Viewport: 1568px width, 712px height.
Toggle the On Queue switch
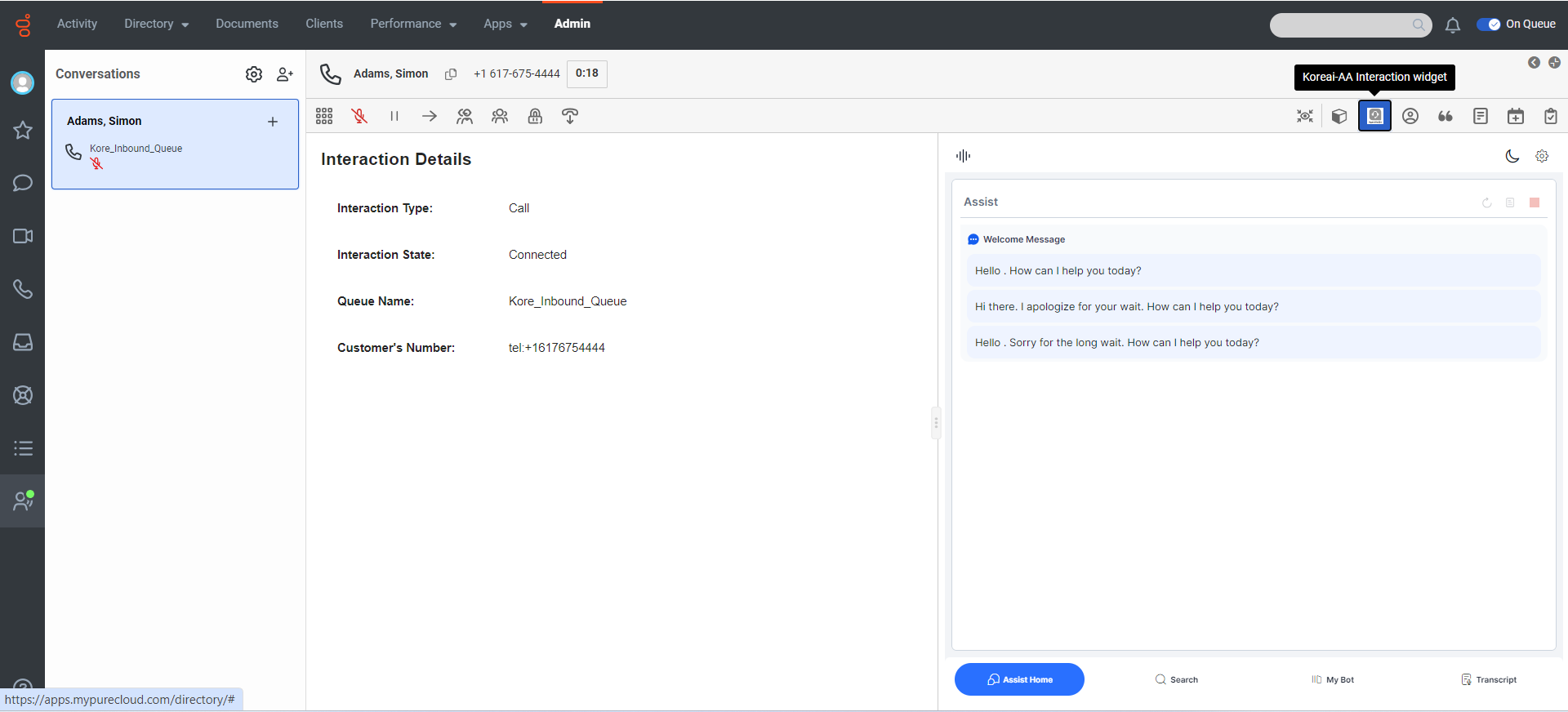(x=1488, y=24)
